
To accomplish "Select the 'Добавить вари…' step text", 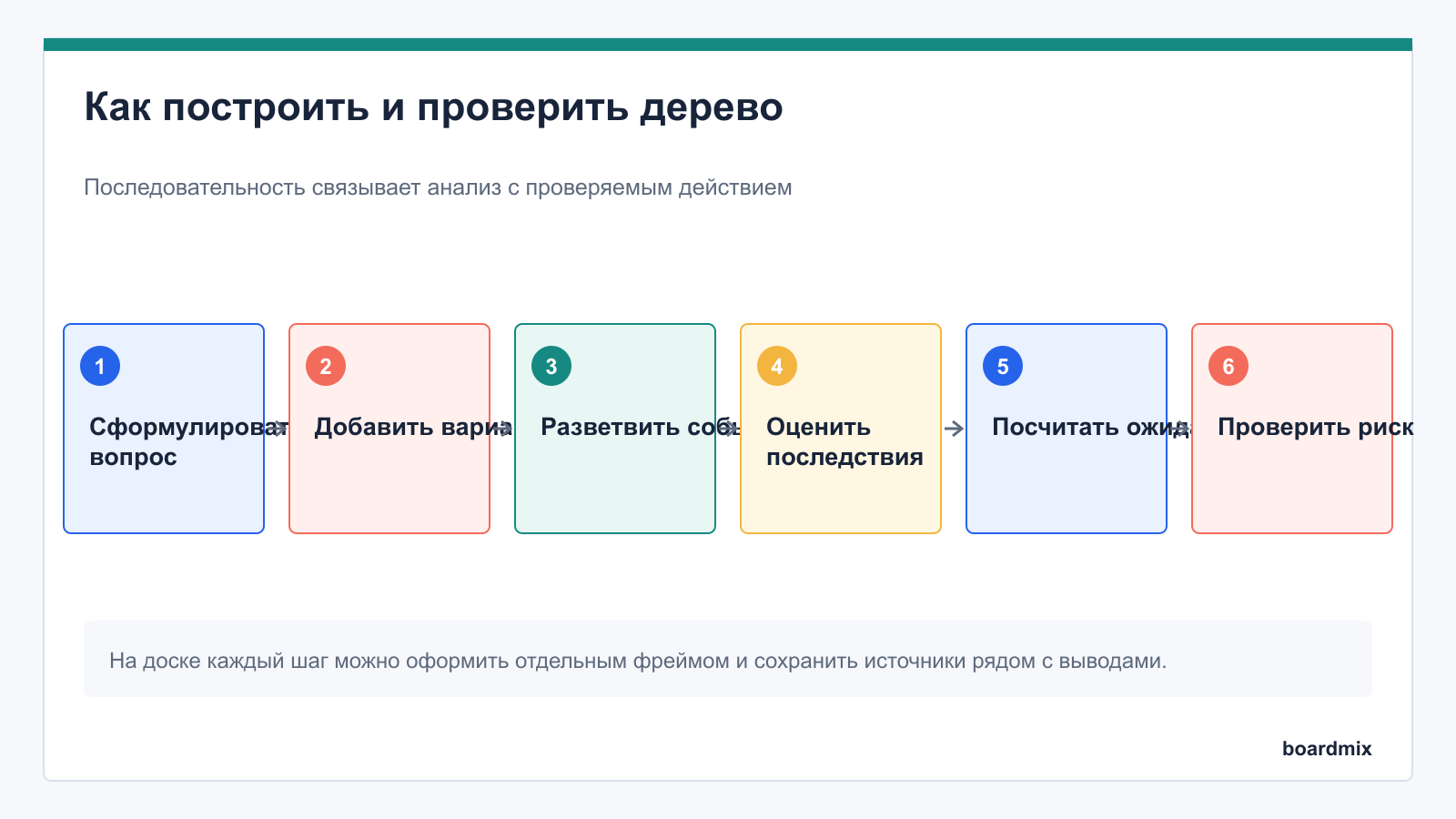I will (x=413, y=427).
